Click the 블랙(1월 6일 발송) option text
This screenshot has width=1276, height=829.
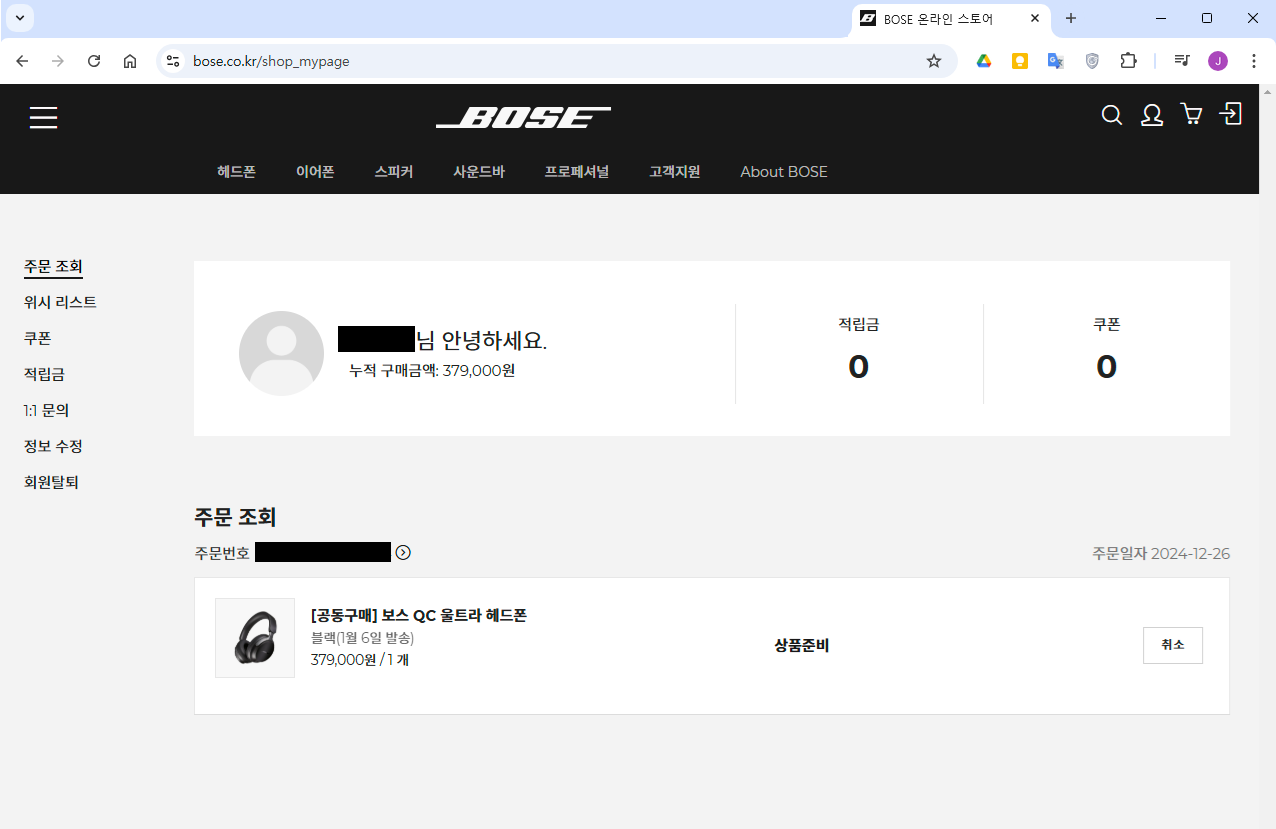(x=363, y=638)
